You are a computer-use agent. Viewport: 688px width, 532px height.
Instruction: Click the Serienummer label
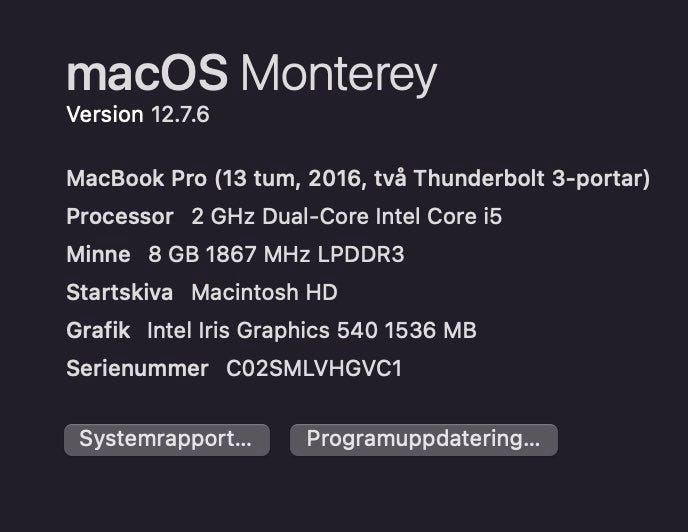(137, 368)
